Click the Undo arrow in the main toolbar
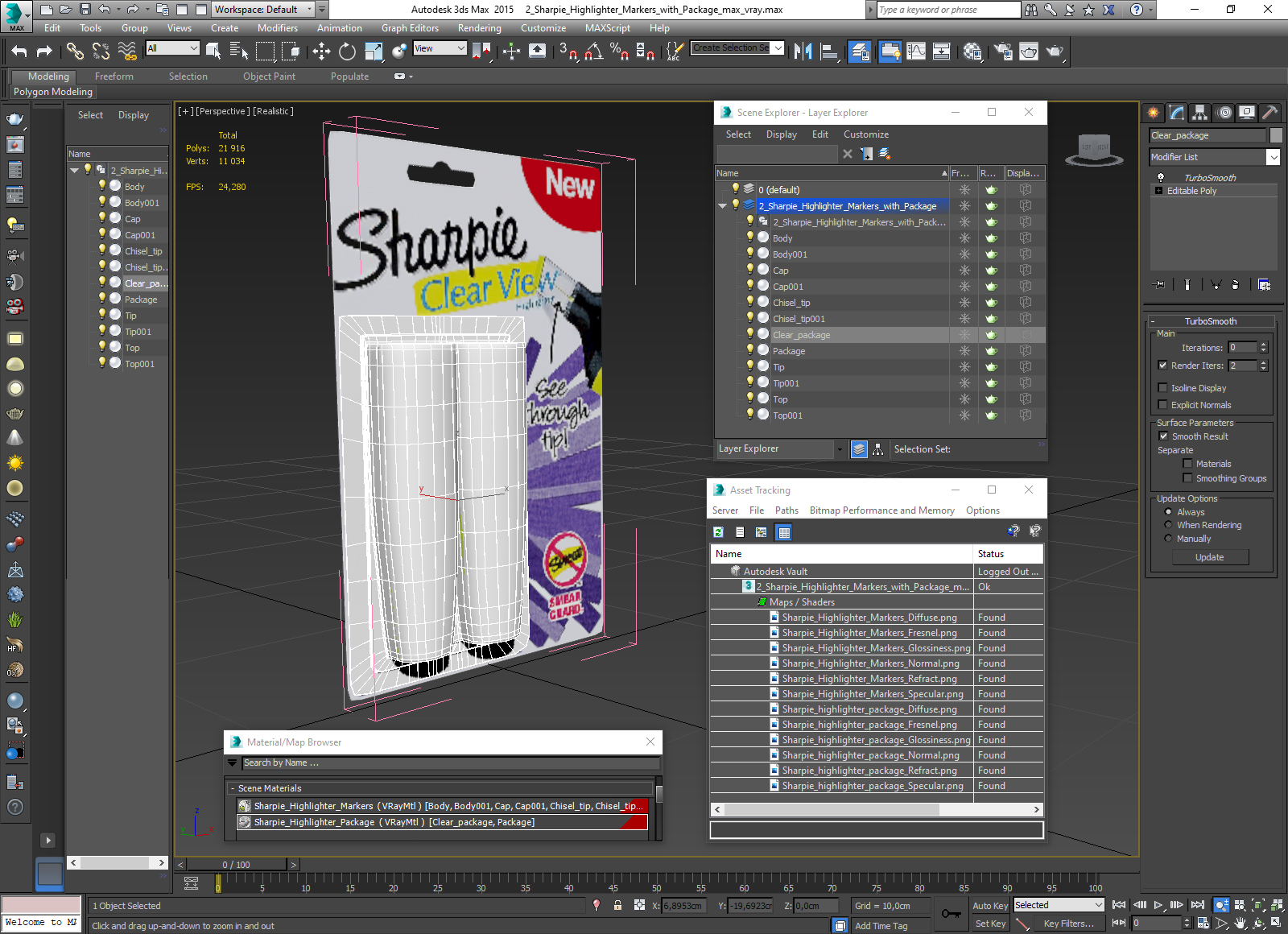The height and width of the screenshot is (934, 1288). (x=19, y=52)
